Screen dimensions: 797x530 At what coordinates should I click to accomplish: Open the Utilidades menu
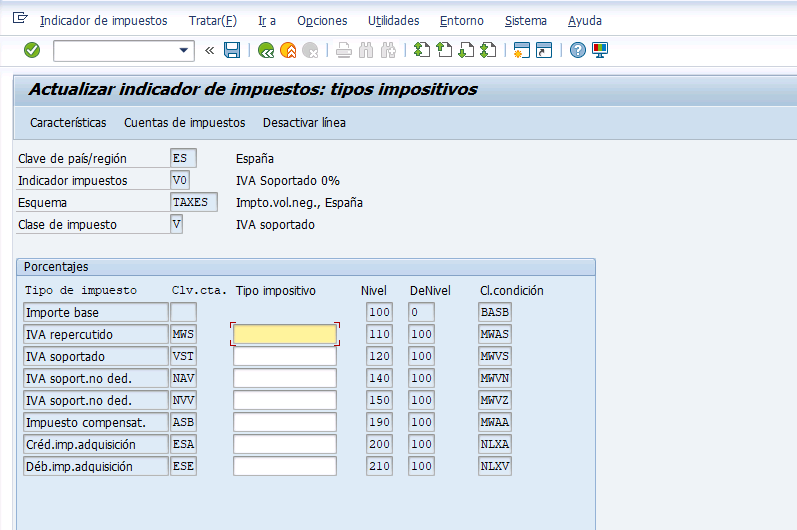coord(393,21)
